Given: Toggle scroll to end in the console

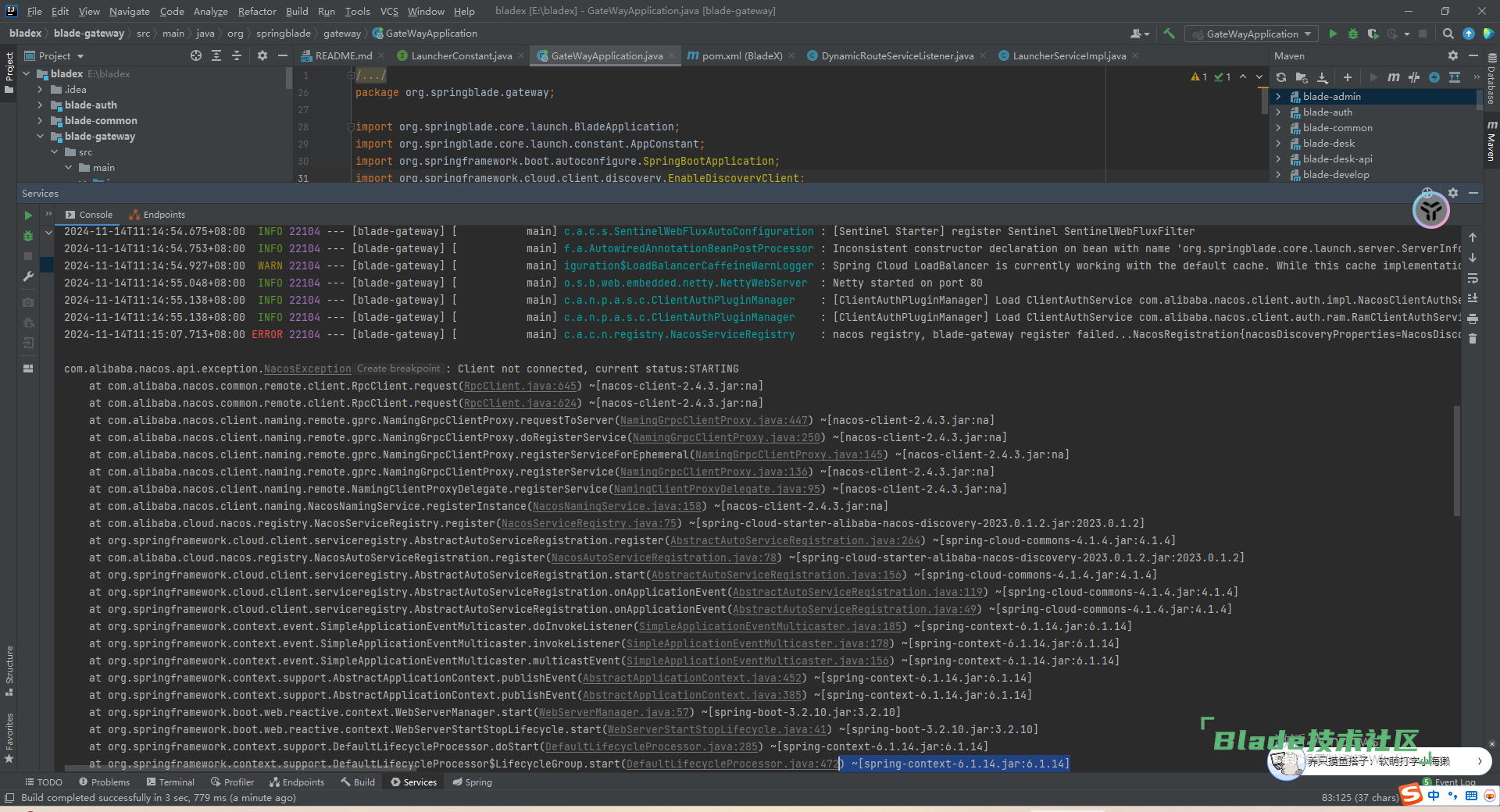Looking at the screenshot, I should pyautogui.click(x=1473, y=298).
